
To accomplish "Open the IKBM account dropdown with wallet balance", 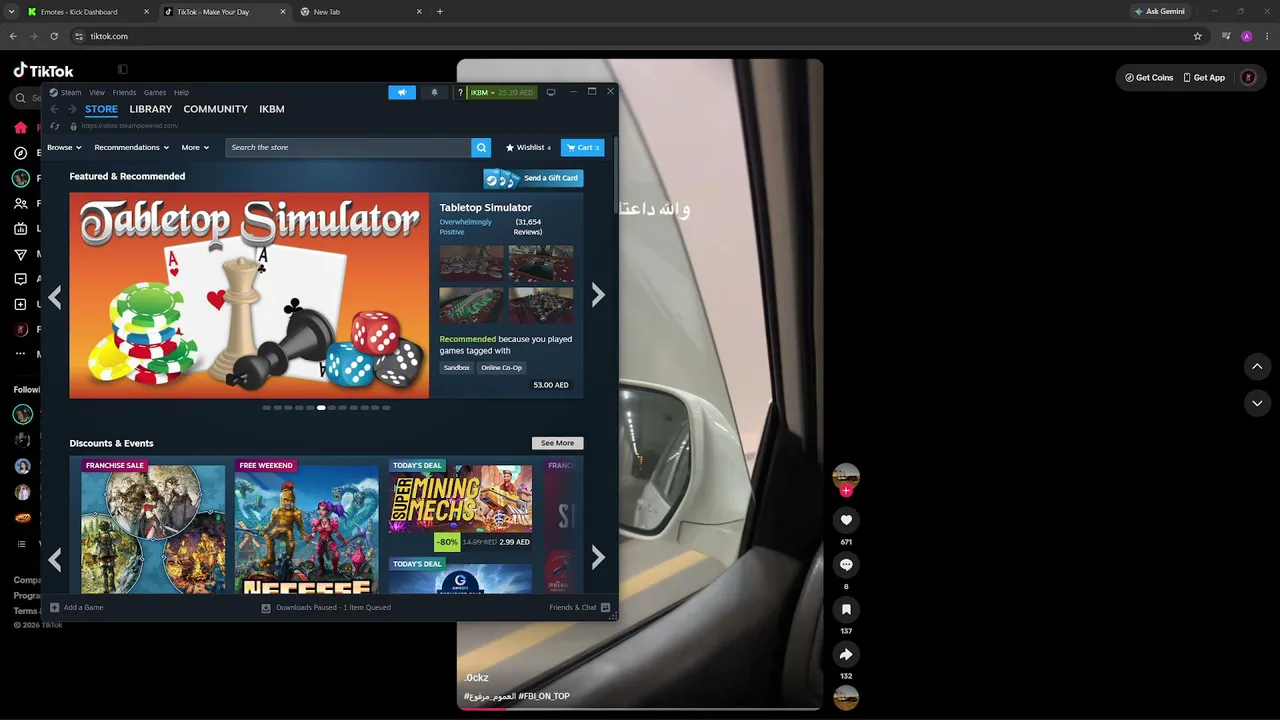I will (503, 93).
